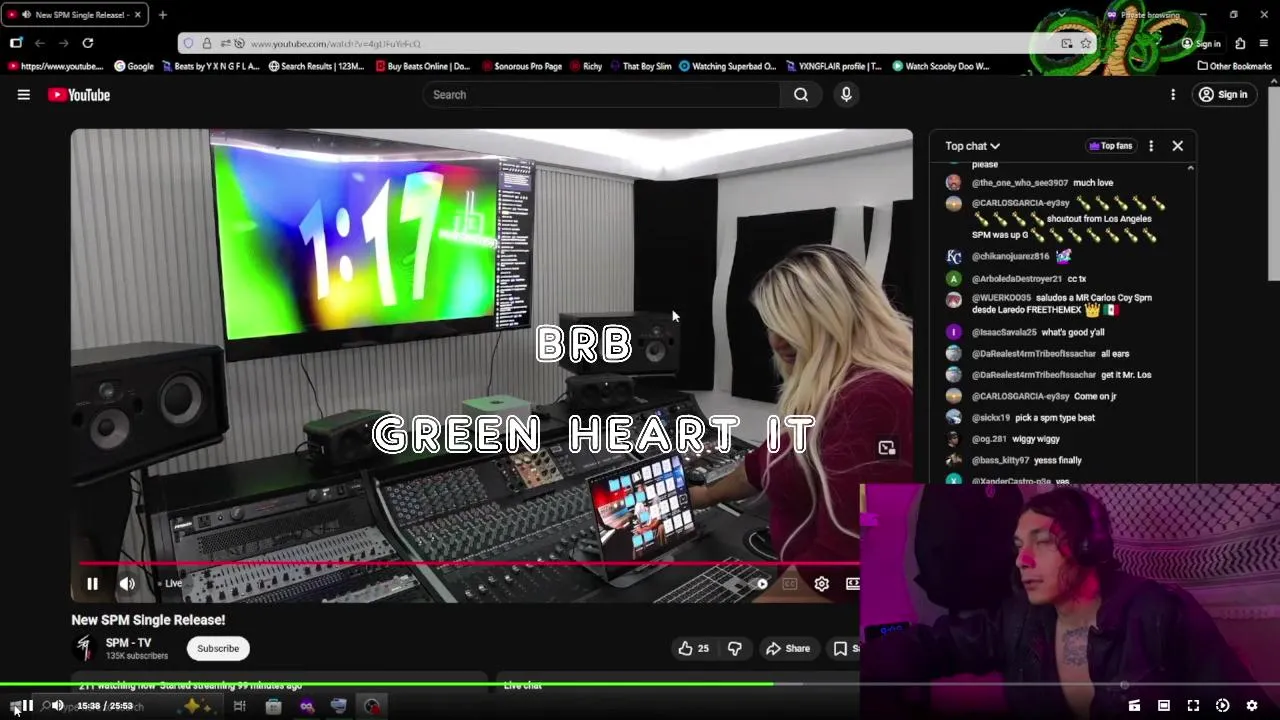Open Microsoft Store in taskbar

click(273, 707)
